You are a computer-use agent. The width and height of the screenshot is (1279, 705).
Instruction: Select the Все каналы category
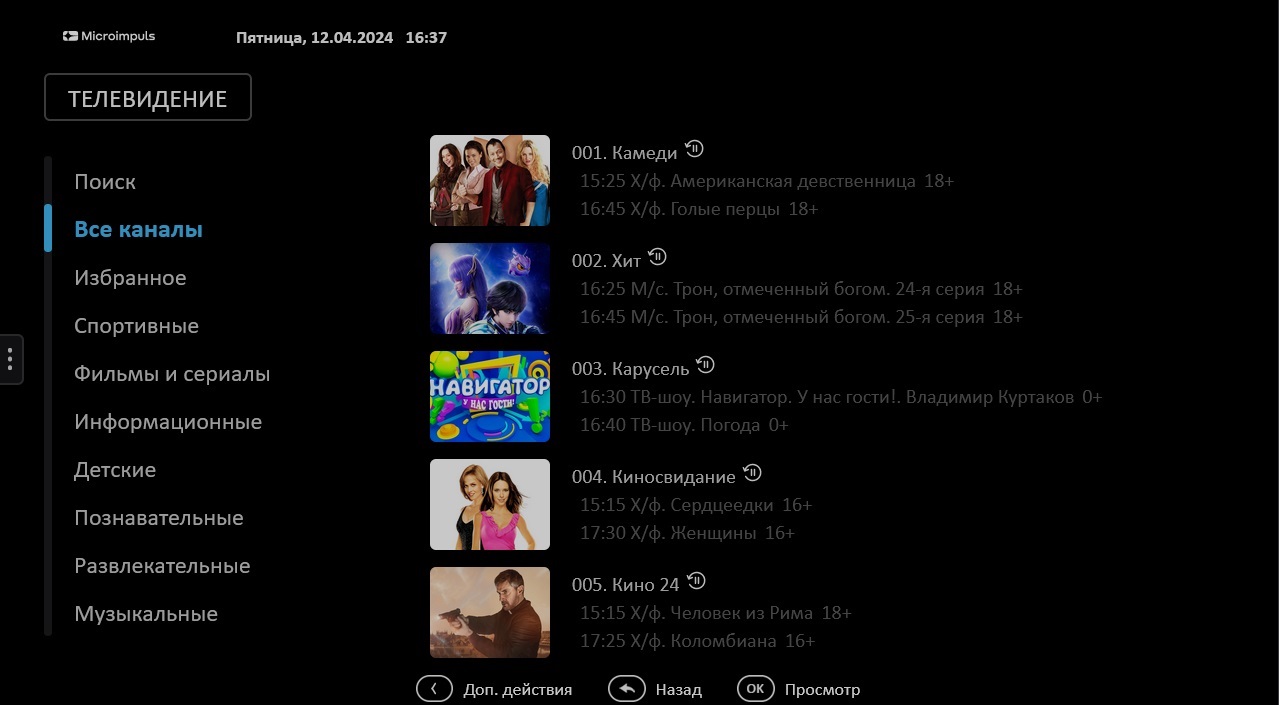[138, 230]
